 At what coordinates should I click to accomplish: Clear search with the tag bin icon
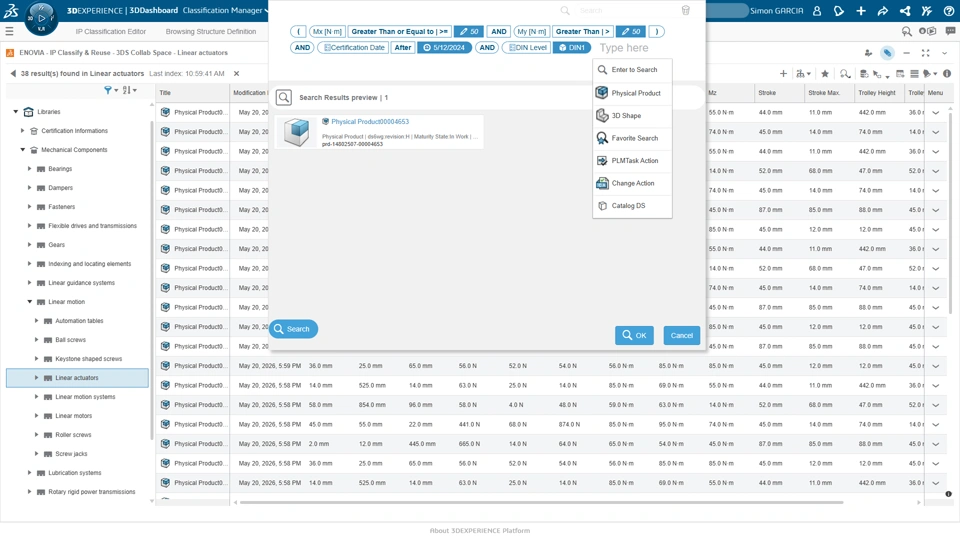tap(686, 10)
